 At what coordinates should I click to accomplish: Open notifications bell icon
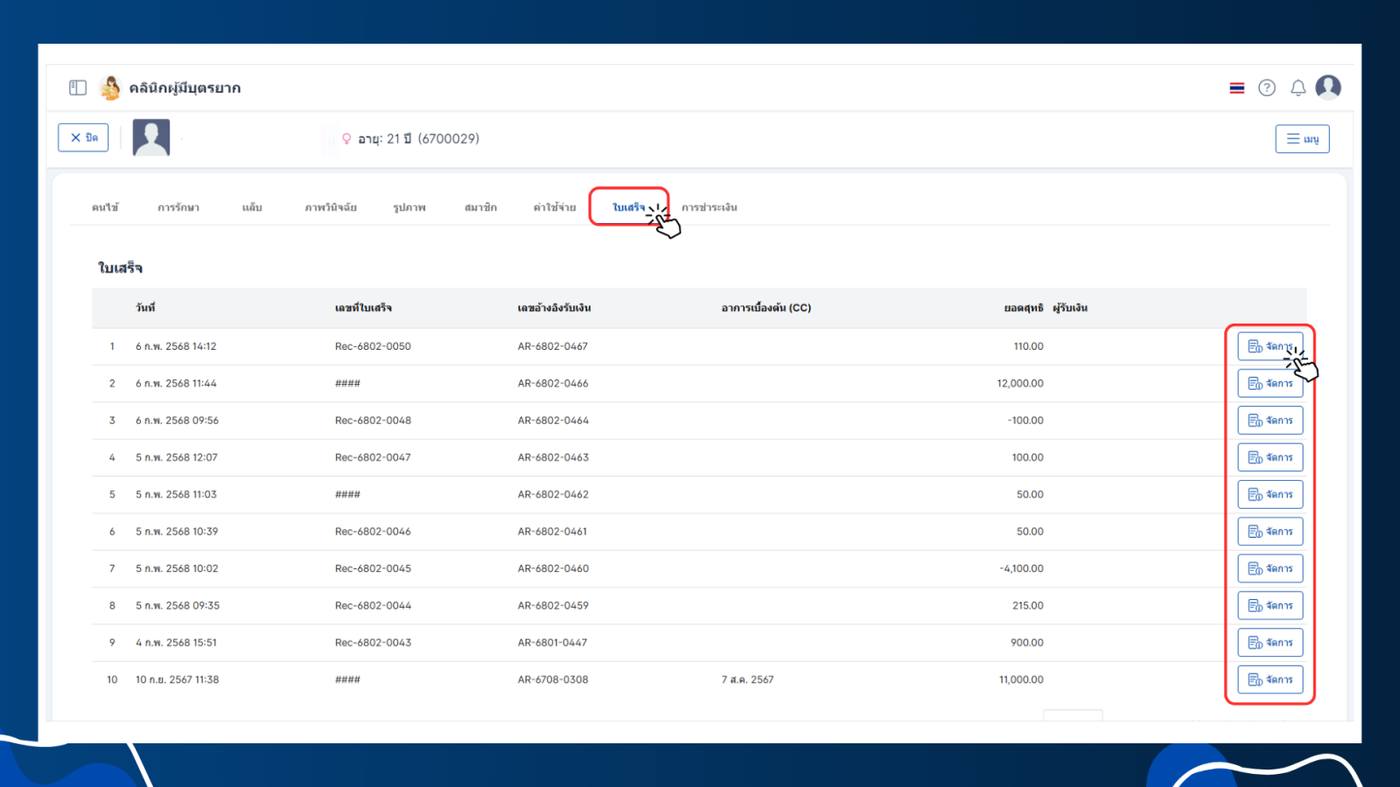pyautogui.click(x=1298, y=88)
